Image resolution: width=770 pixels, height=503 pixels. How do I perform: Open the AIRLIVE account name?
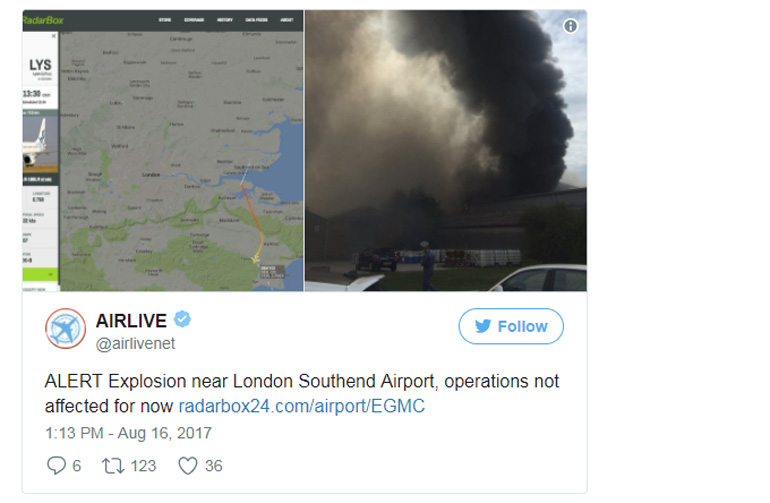131,321
